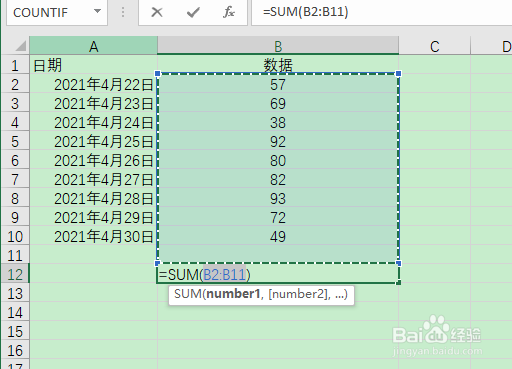Click data cell containing 92
The width and height of the screenshot is (512, 369).
click(x=278, y=141)
